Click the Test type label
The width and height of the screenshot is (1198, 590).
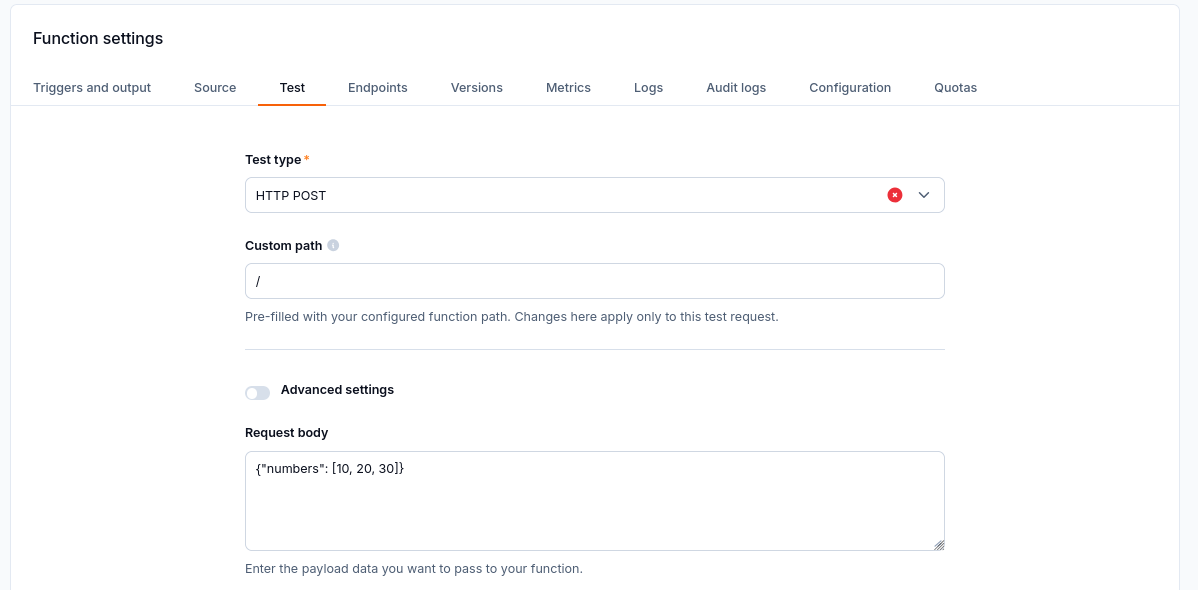(273, 160)
